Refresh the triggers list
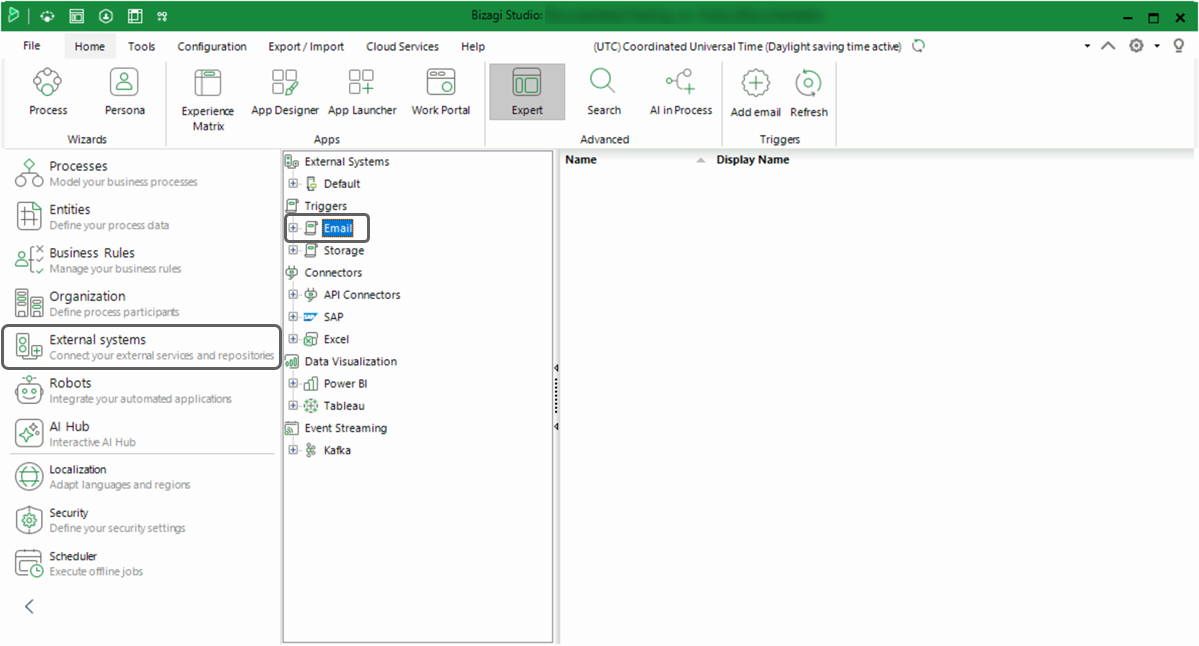The width and height of the screenshot is (1199, 646). (808, 93)
